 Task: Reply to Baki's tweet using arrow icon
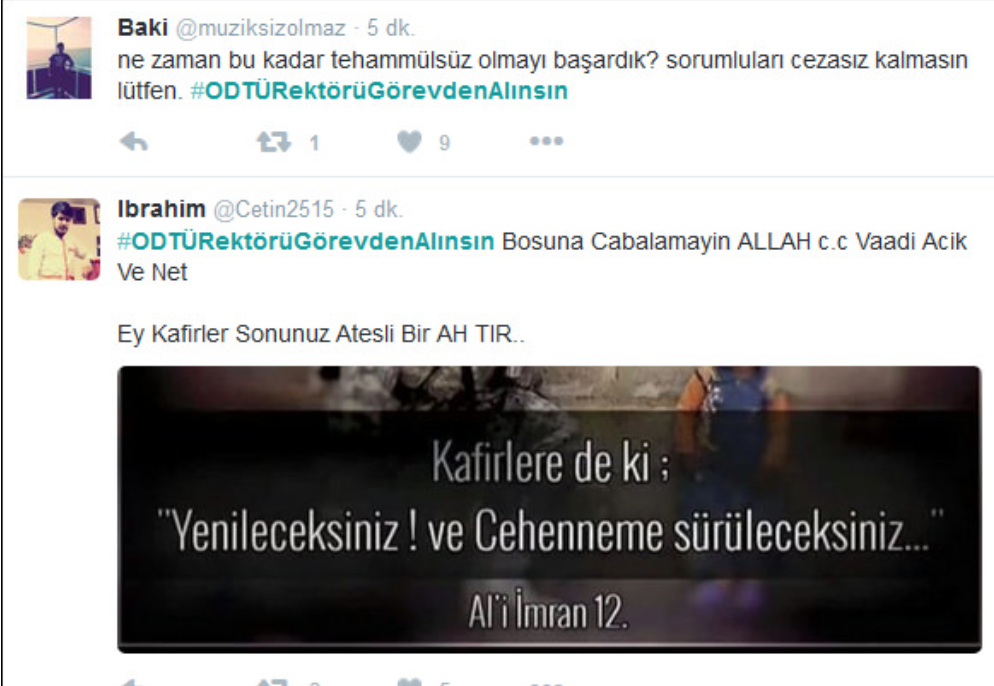tap(134, 141)
